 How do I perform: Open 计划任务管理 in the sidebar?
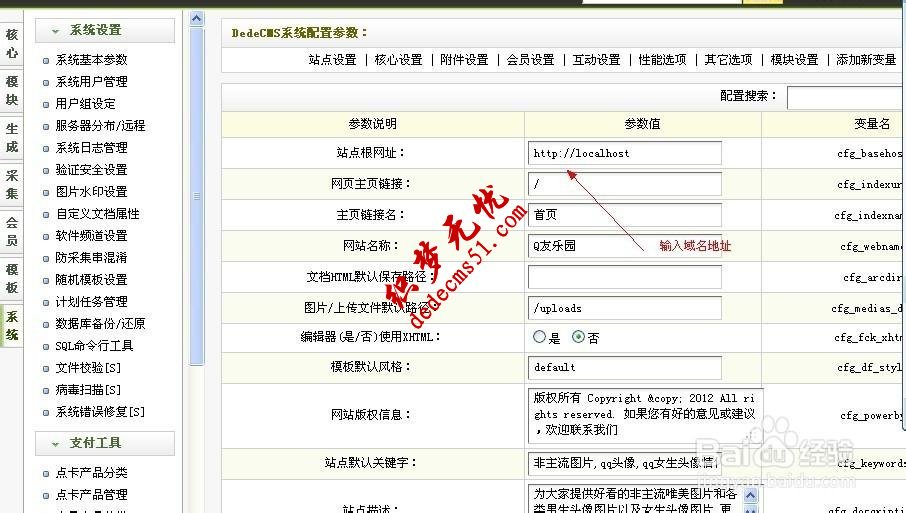(x=91, y=302)
